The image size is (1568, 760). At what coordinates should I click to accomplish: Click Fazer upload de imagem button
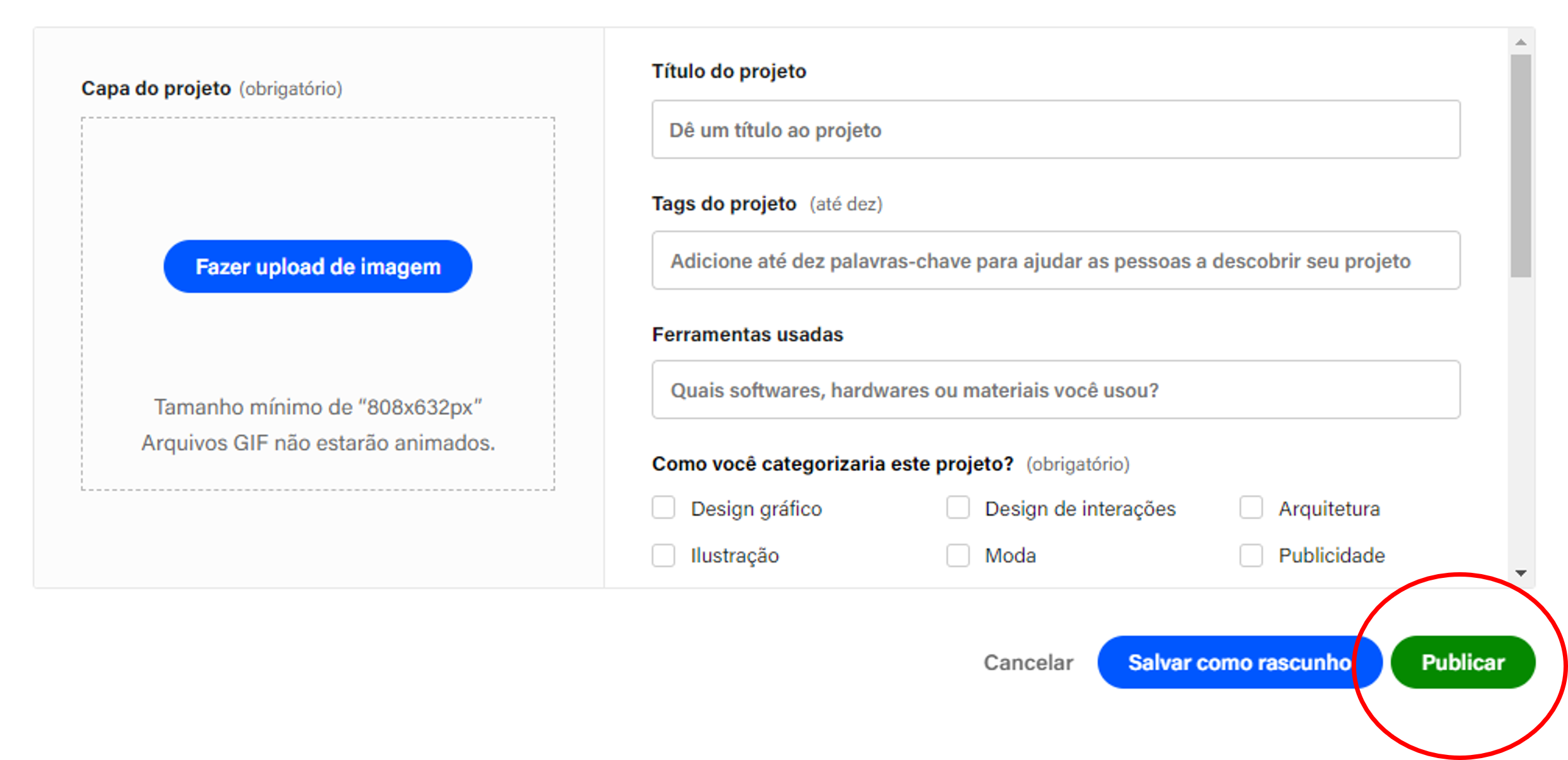318,266
